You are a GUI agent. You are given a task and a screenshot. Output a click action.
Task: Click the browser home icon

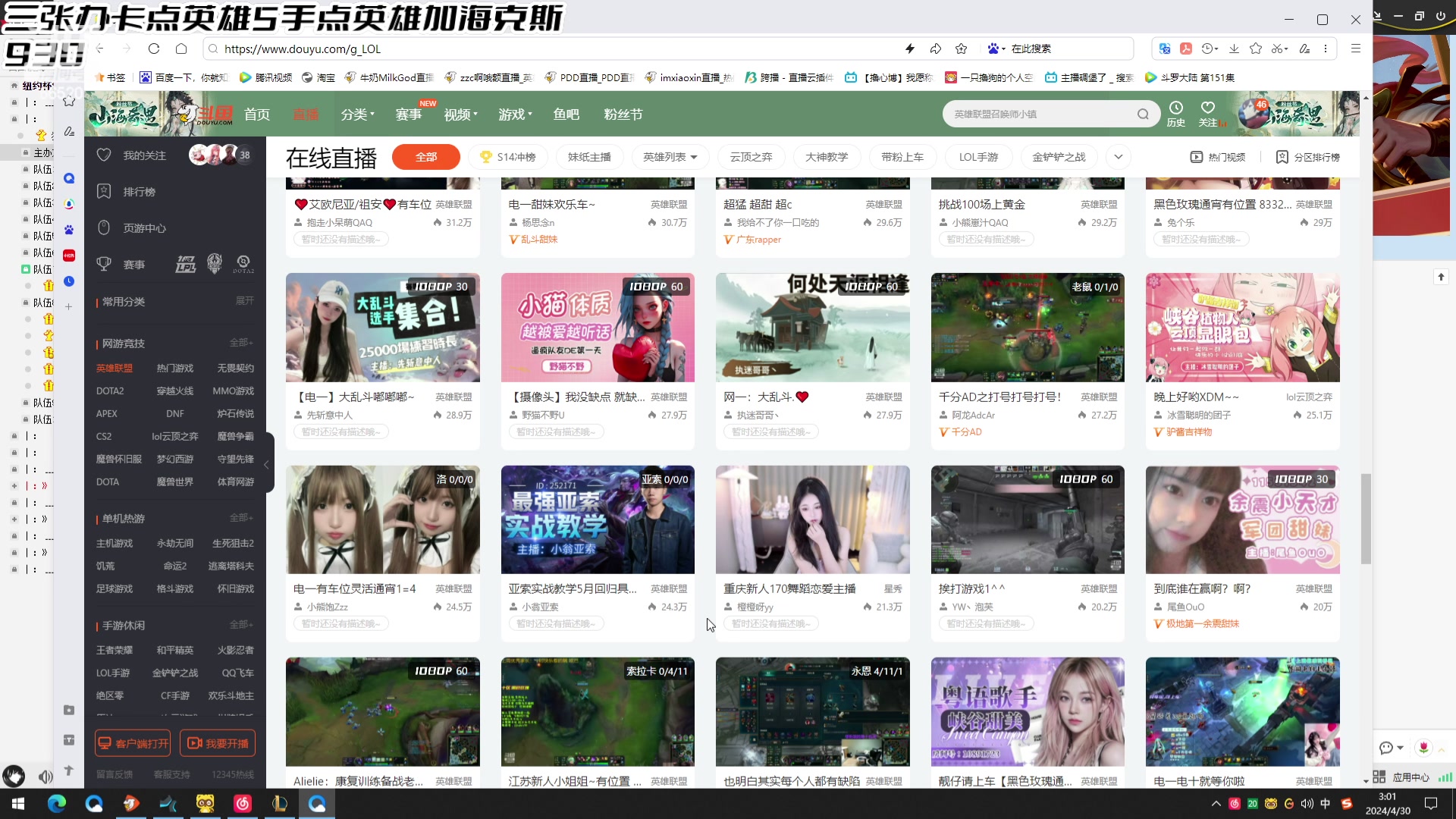coord(181,49)
